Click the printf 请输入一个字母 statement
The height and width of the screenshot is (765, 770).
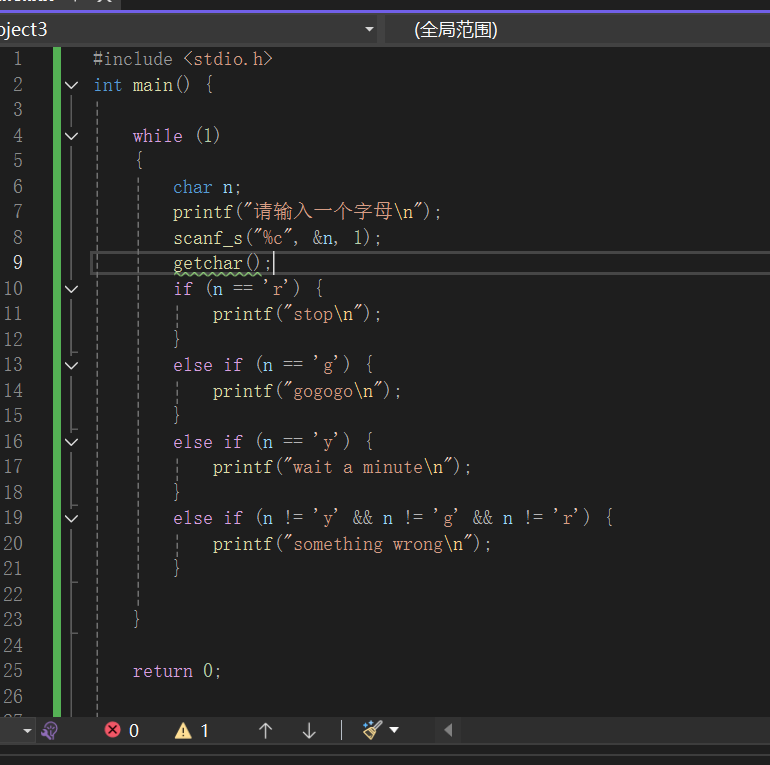point(307,212)
